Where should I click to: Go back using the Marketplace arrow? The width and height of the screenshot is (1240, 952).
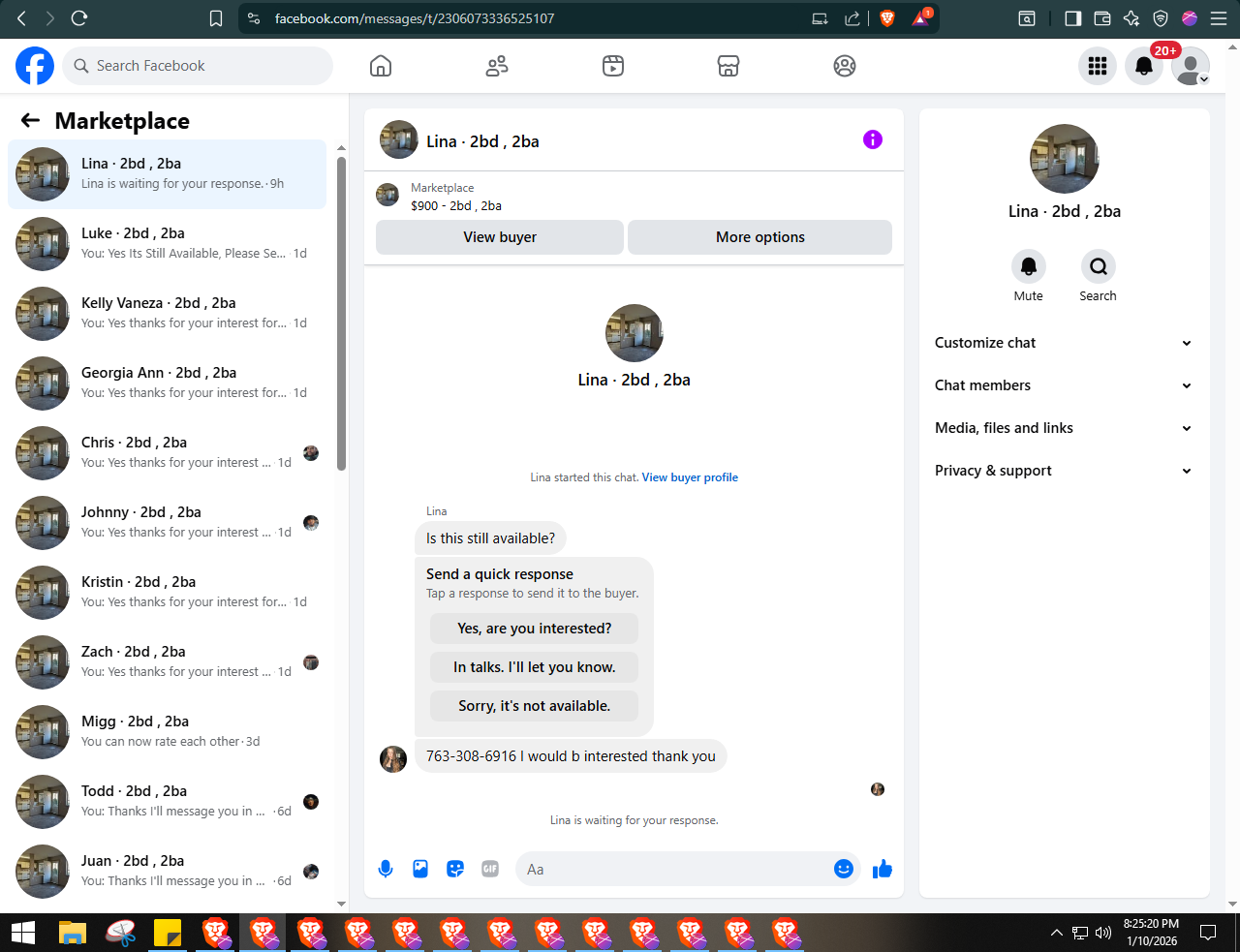30,120
